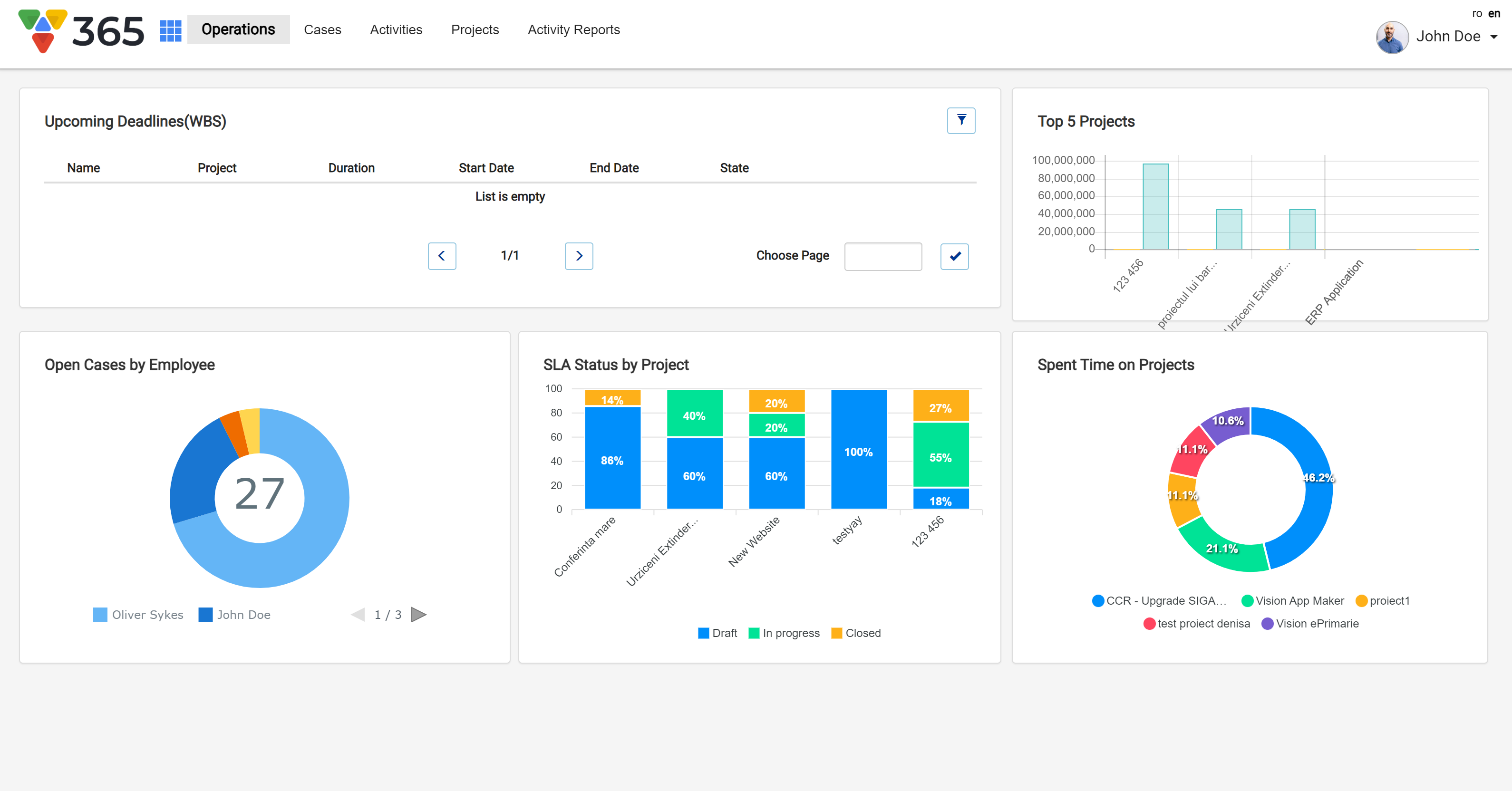
Task: Click the Vision ePrimarie purple legend swatch
Action: pyautogui.click(x=1267, y=624)
